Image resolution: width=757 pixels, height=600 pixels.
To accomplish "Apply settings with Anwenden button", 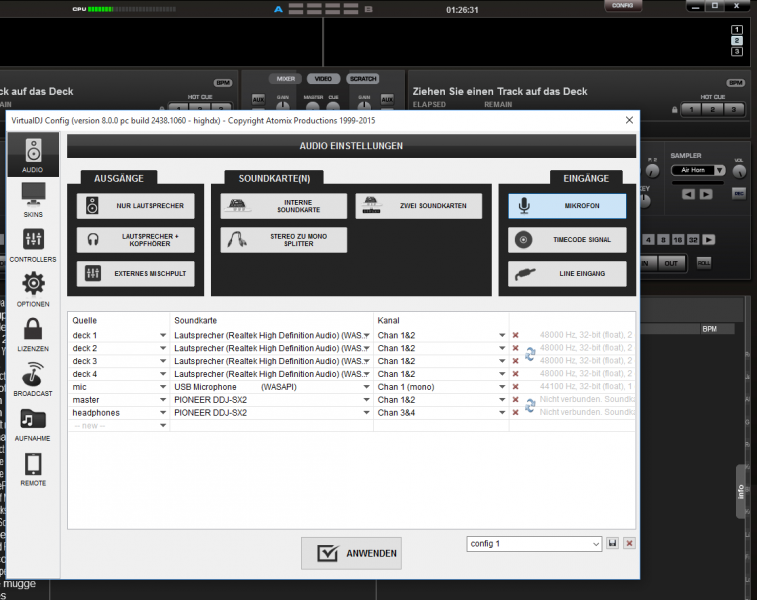I will point(351,553).
